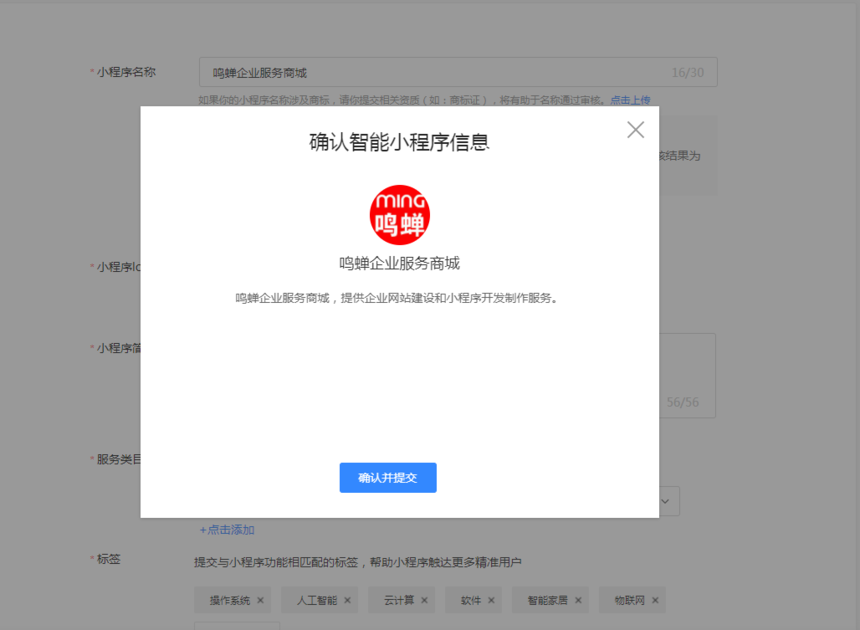This screenshot has width=860, height=630.
Task: Click the description text in the dialog
Action: click(396, 298)
